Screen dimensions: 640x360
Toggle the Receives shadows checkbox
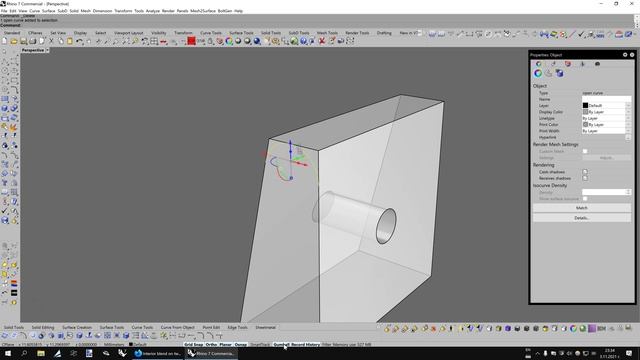(x=585, y=178)
